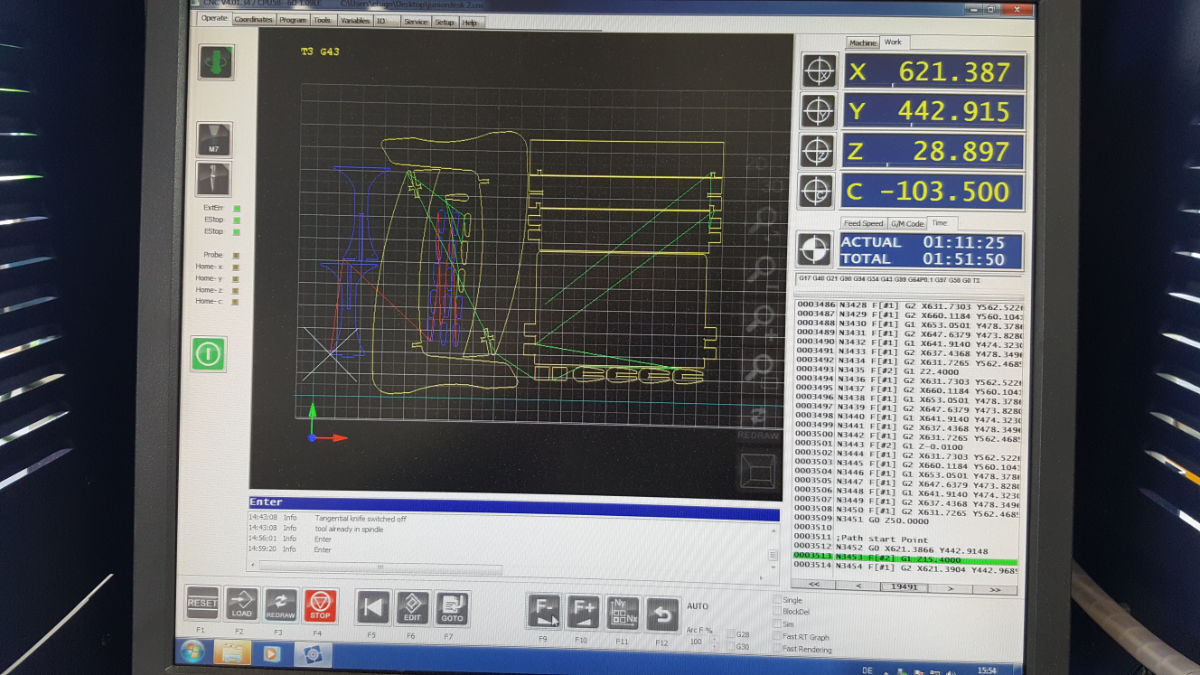Viewport: 1200px width, 675px height.
Task: Open the Help tab
Action: 470,22
